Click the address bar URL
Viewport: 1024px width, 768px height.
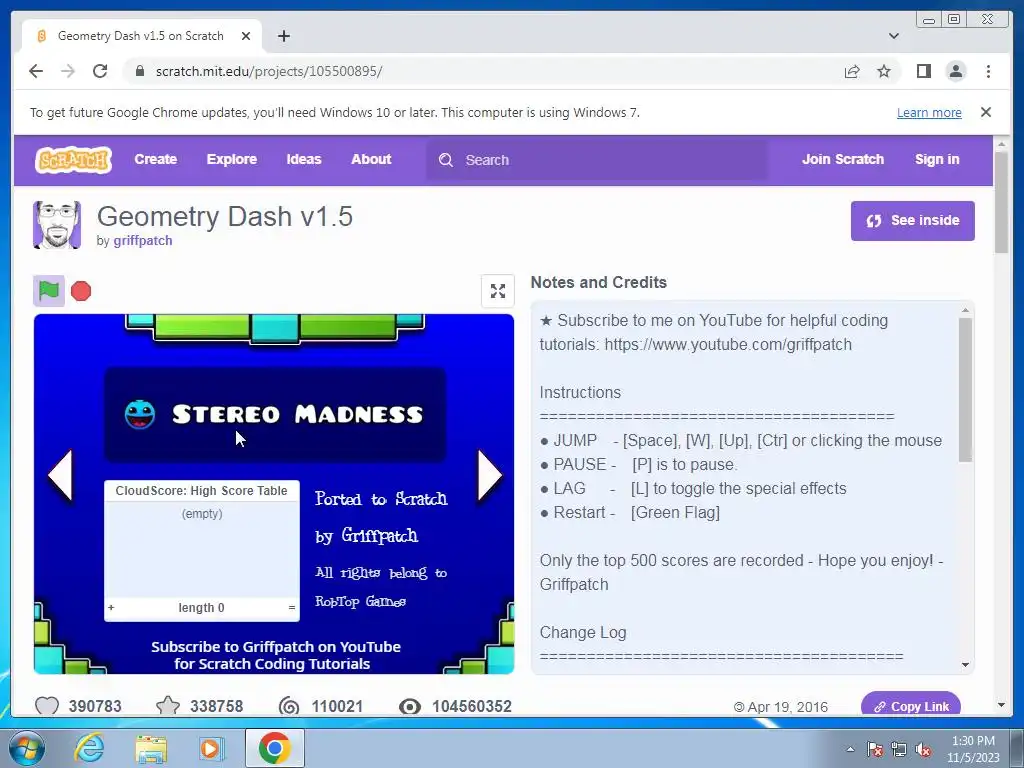[x=269, y=71]
